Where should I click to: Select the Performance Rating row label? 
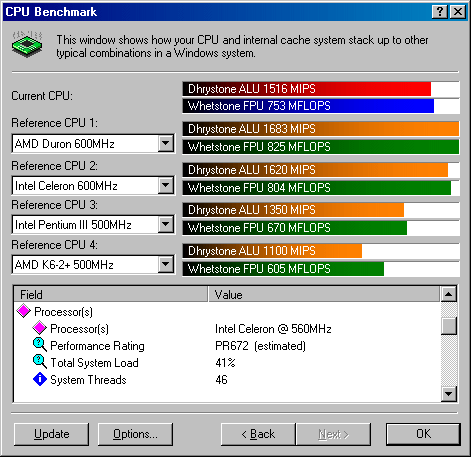tap(97, 346)
